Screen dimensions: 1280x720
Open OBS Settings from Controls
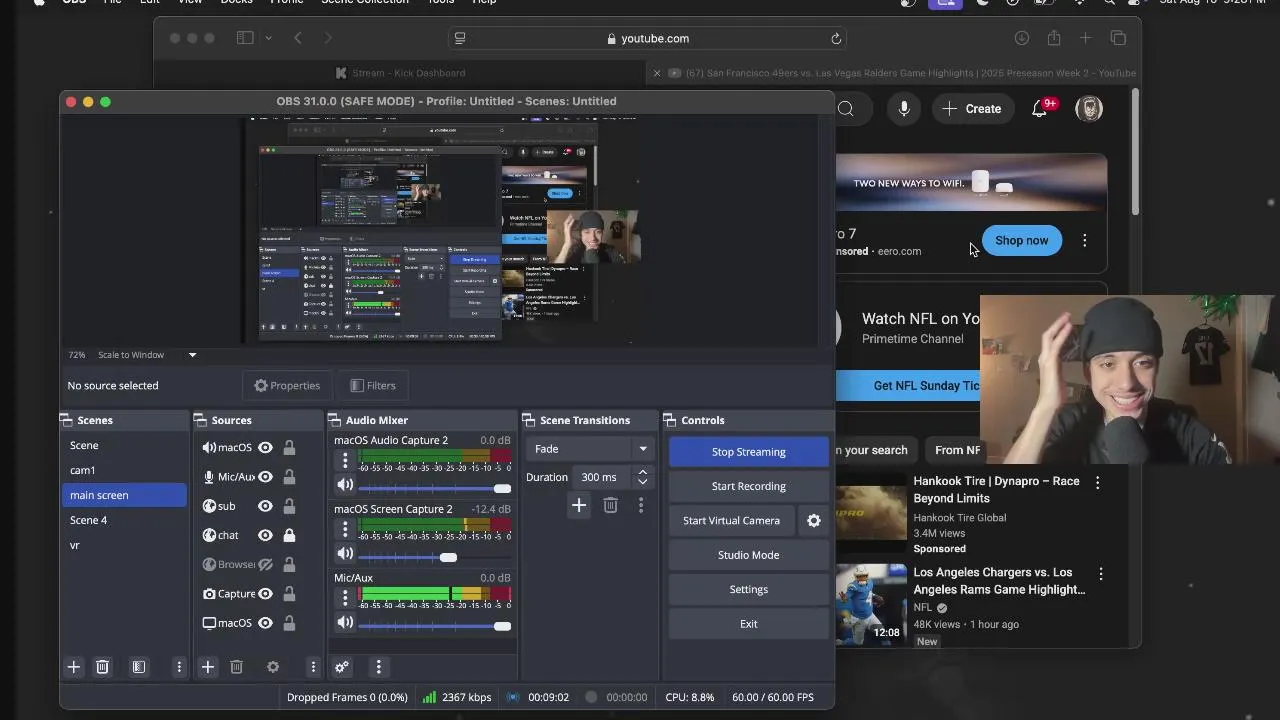[x=748, y=589]
